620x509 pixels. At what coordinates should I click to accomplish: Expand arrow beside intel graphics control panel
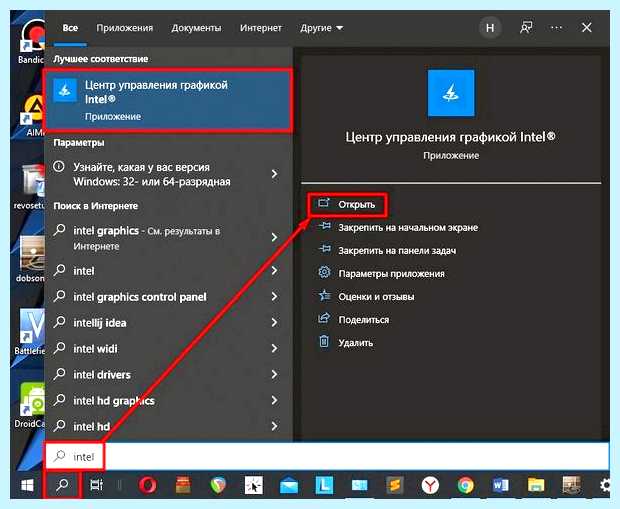[274, 296]
